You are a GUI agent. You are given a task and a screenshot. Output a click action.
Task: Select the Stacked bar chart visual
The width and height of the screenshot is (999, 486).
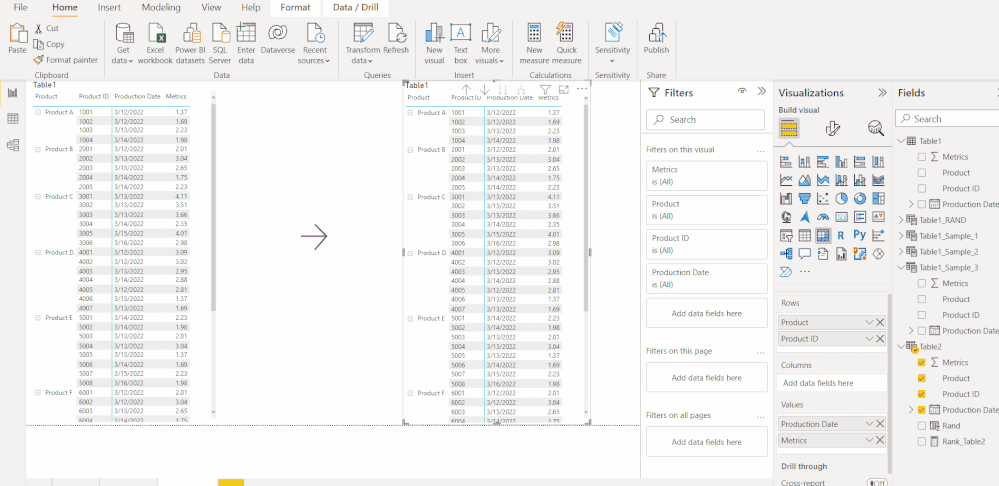point(786,162)
